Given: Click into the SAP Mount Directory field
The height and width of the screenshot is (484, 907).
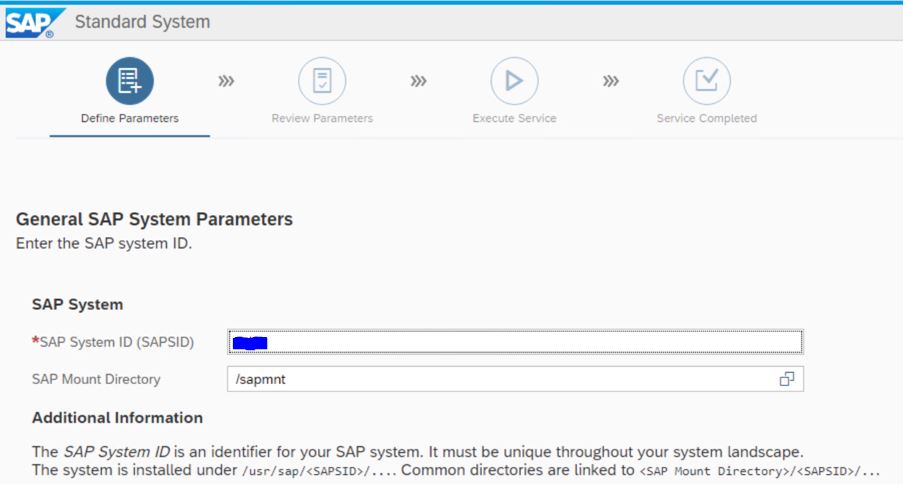Looking at the screenshot, I should pyautogui.click(x=515, y=379).
